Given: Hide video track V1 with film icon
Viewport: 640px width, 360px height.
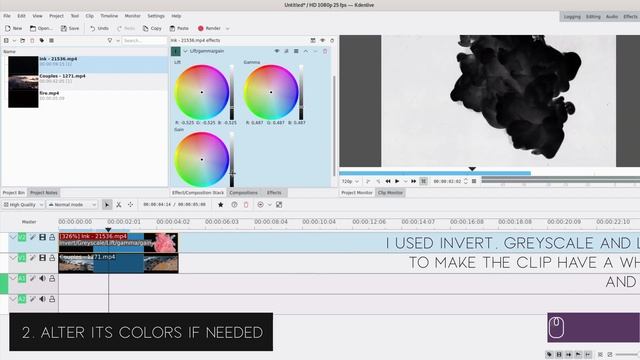Looking at the screenshot, I should (42, 258).
